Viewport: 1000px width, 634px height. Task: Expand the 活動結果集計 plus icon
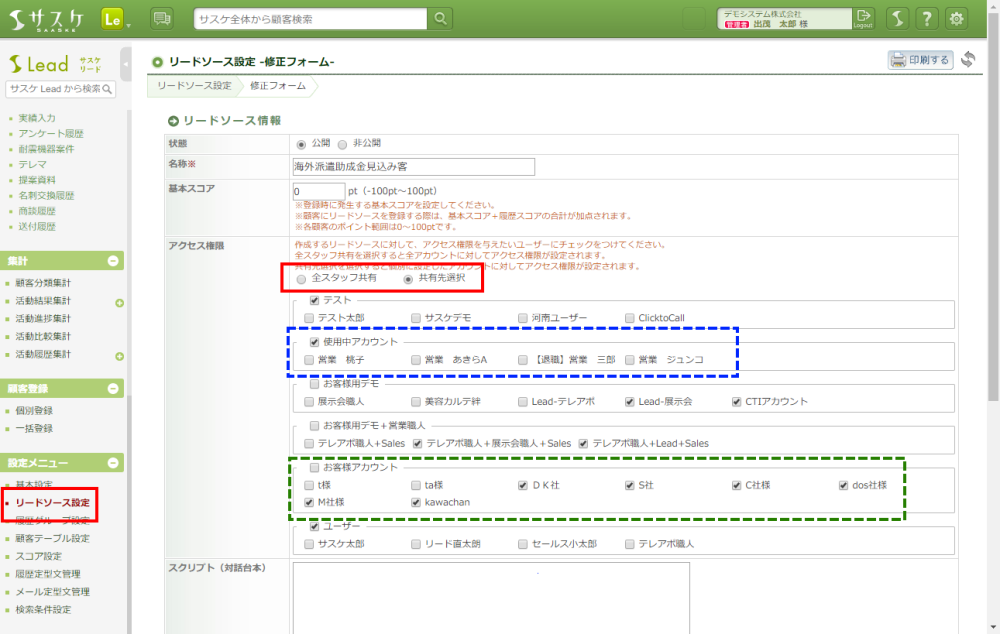pyautogui.click(x=119, y=302)
